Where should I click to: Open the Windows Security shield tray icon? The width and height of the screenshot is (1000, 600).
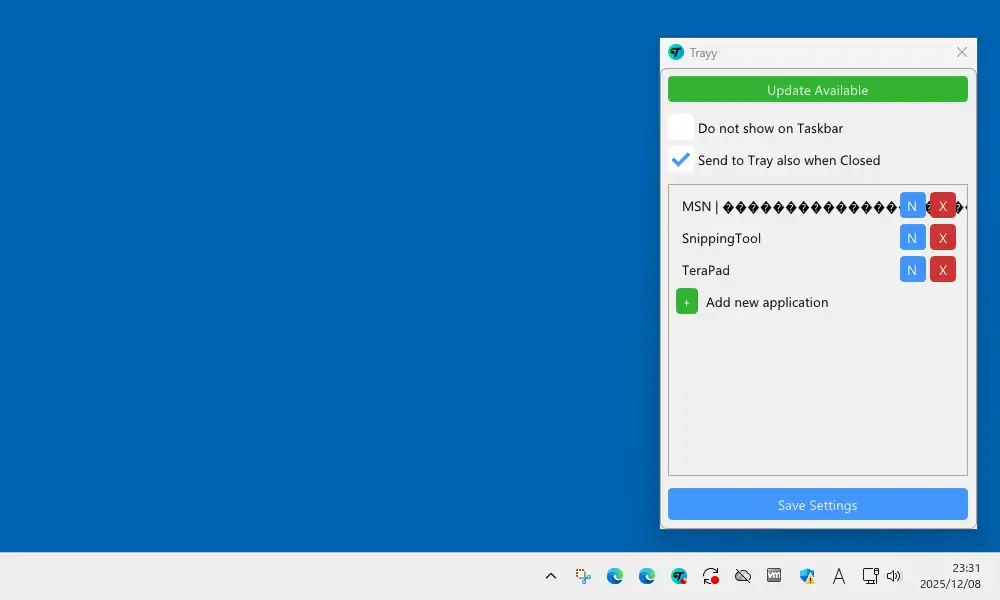(x=807, y=576)
